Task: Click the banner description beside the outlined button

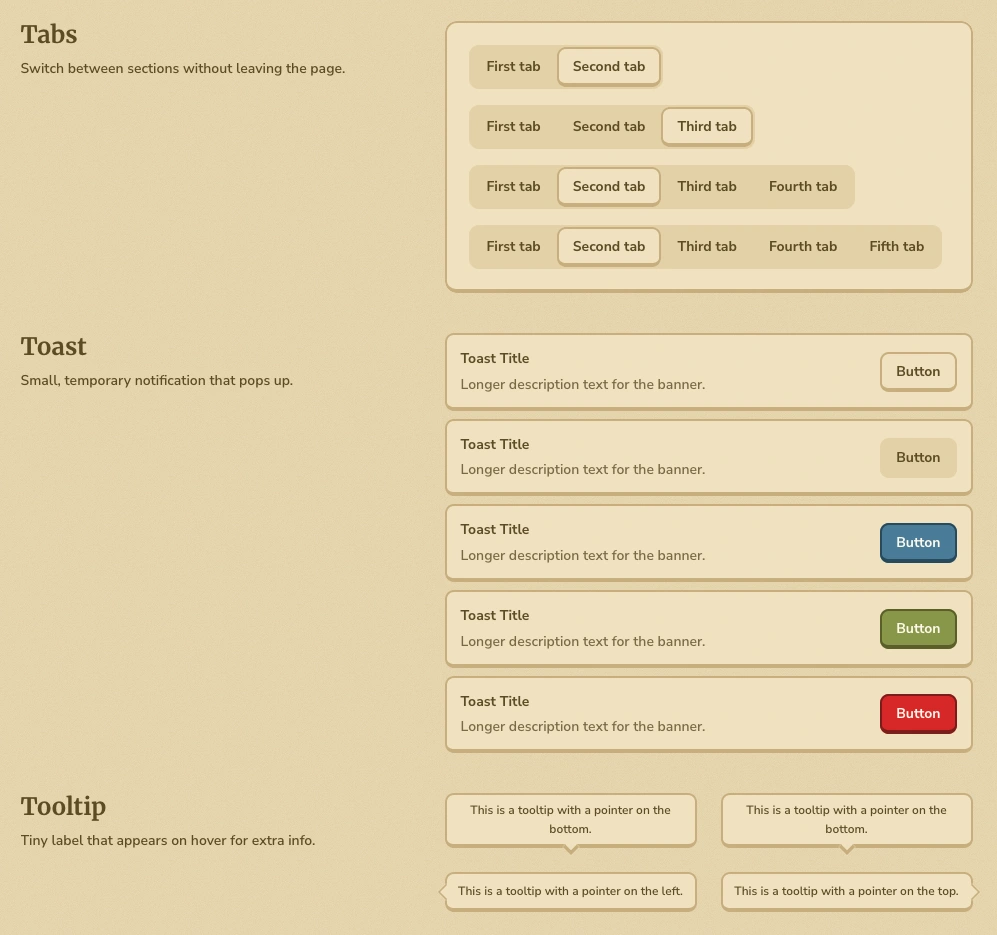Action: pyautogui.click(x=582, y=385)
